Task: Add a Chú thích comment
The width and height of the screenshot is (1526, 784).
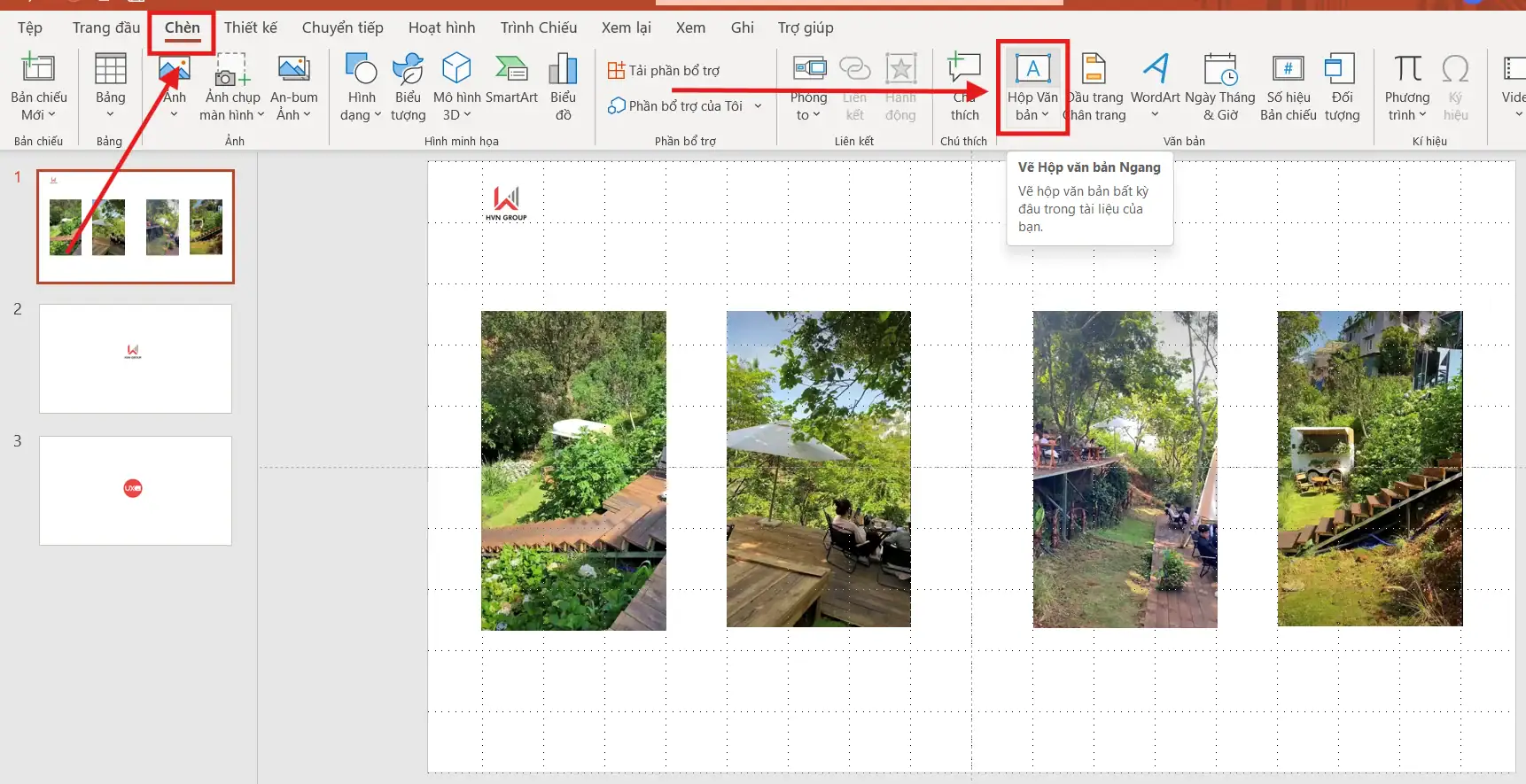Action: pos(964,86)
